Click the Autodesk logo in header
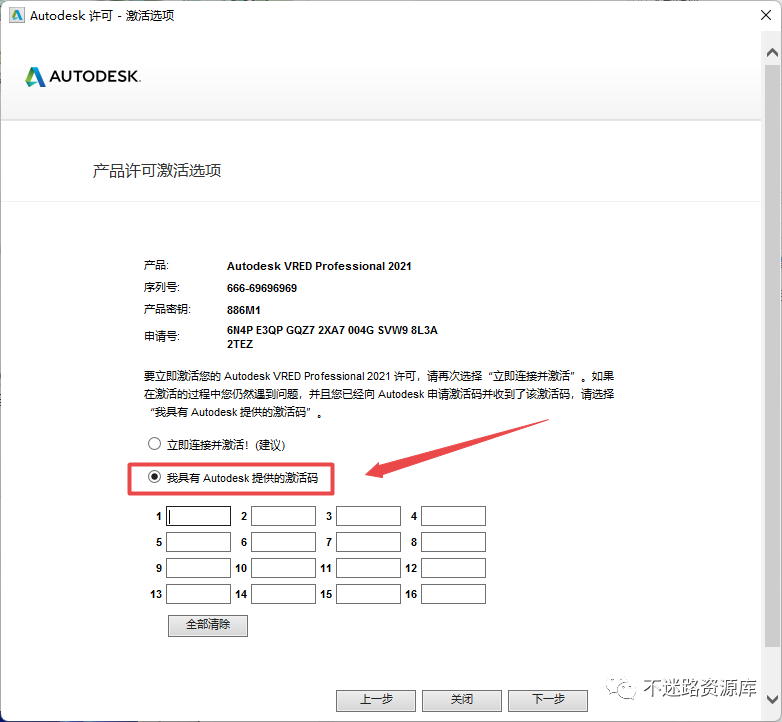The image size is (782, 722). coord(83,76)
